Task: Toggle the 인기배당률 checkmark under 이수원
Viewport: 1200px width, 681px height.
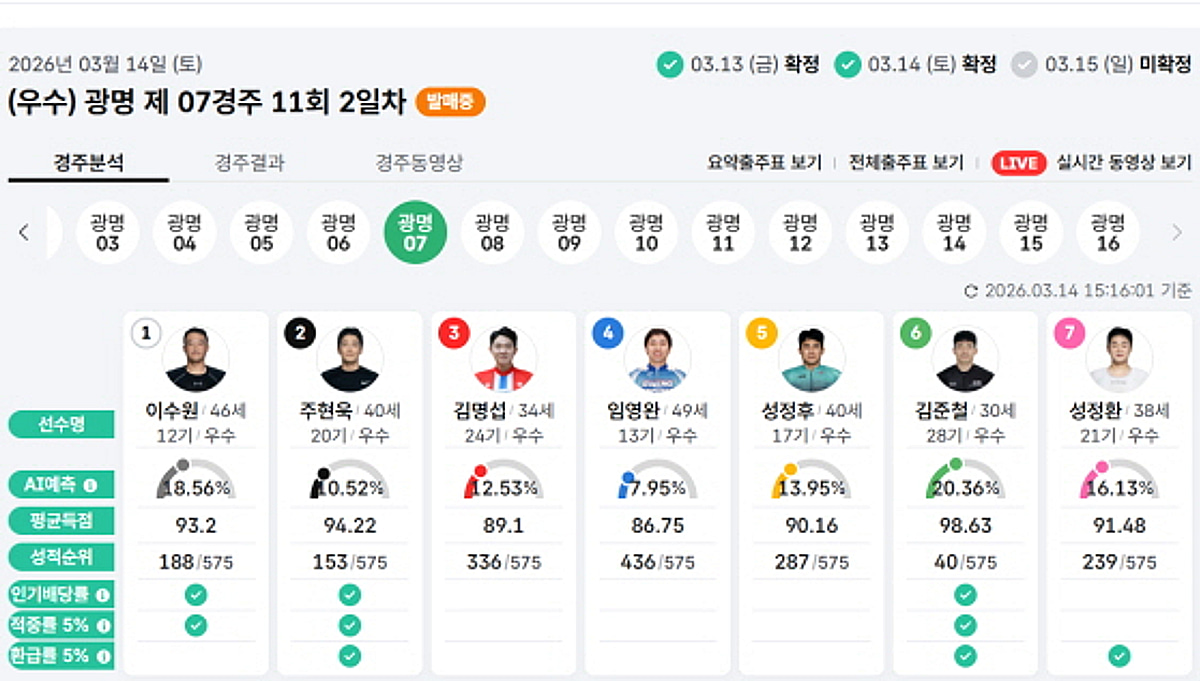Action: (x=195, y=593)
